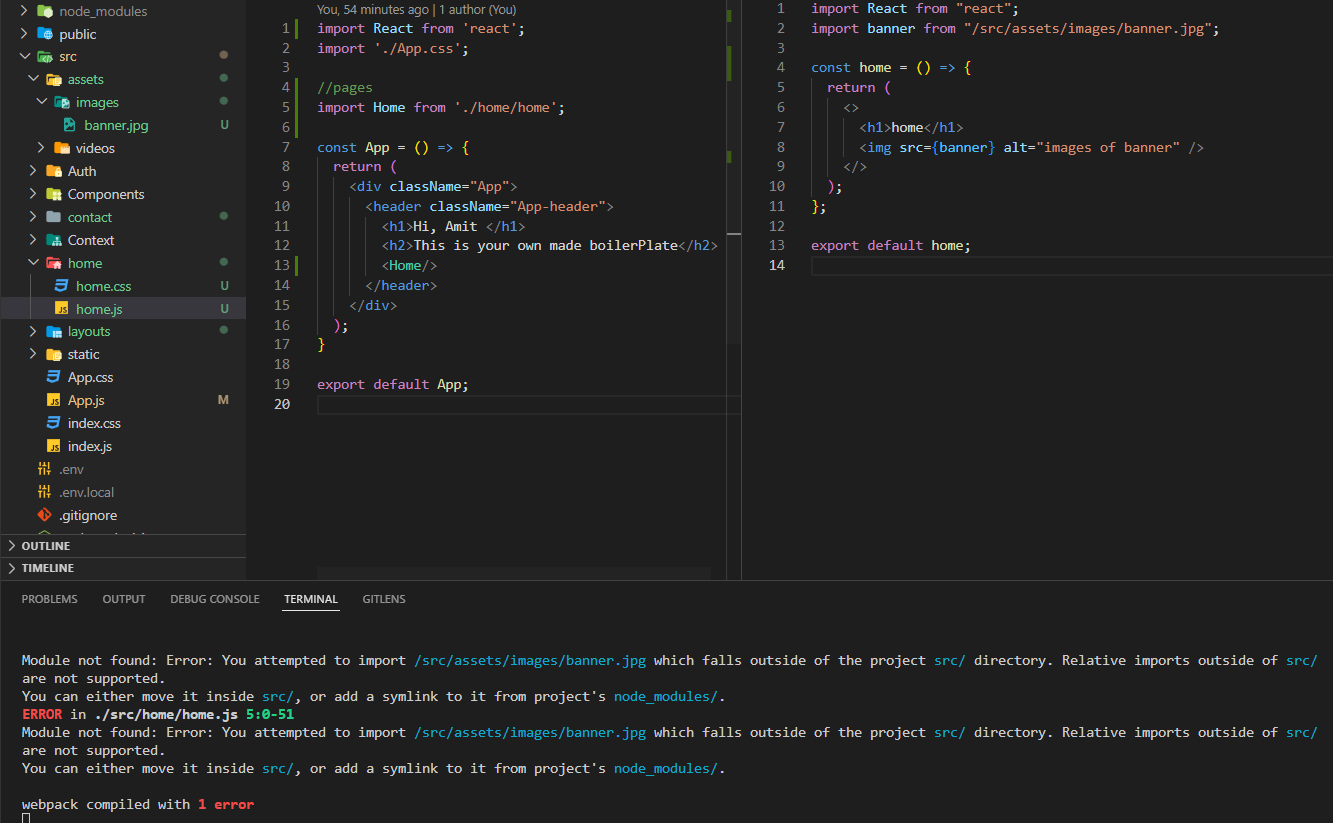Click the <Home/> tag in App.js

(409, 266)
